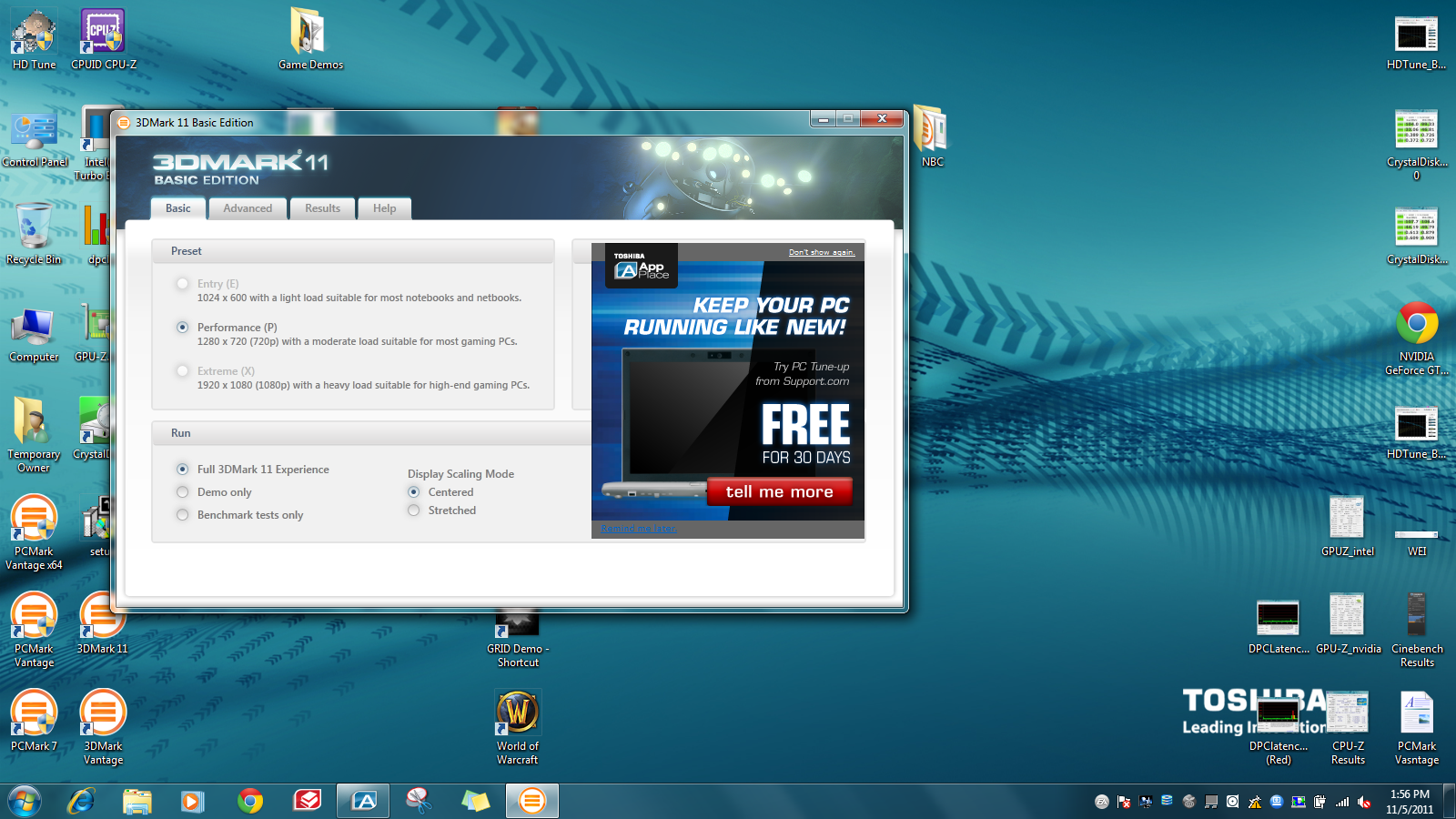Screen dimensions: 1456x819
Task: Open the Recycle Bin
Action: click(34, 235)
